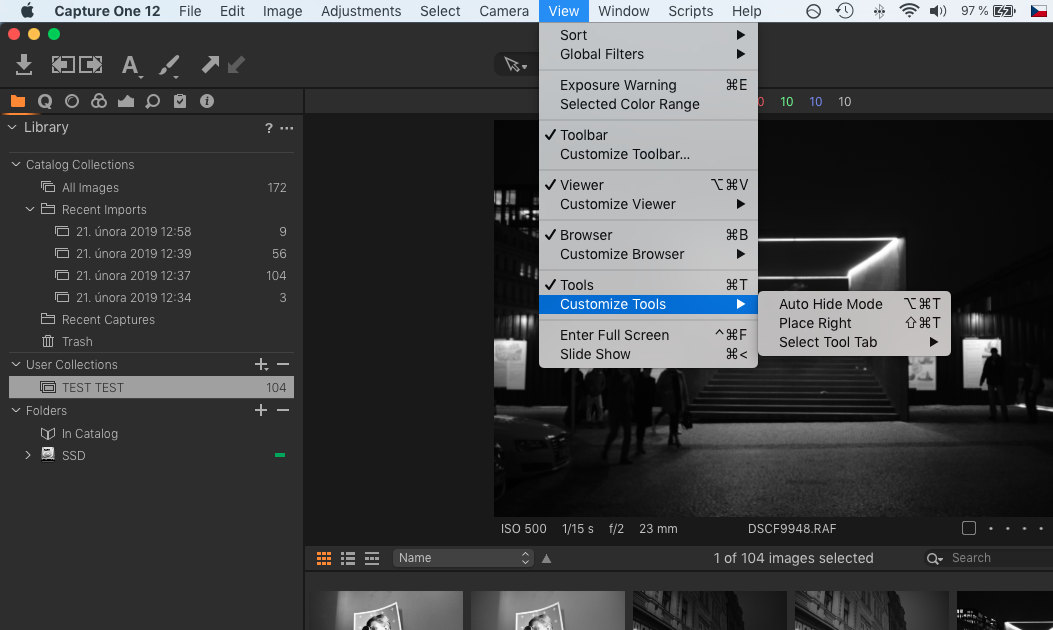Click the Lens correction tool tab
The width and height of the screenshot is (1053, 630).
click(72, 101)
